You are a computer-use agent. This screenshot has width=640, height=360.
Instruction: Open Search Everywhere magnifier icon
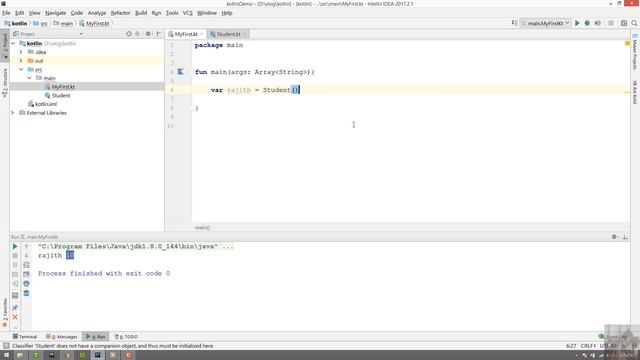pyautogui.click(x=634, y=23)
